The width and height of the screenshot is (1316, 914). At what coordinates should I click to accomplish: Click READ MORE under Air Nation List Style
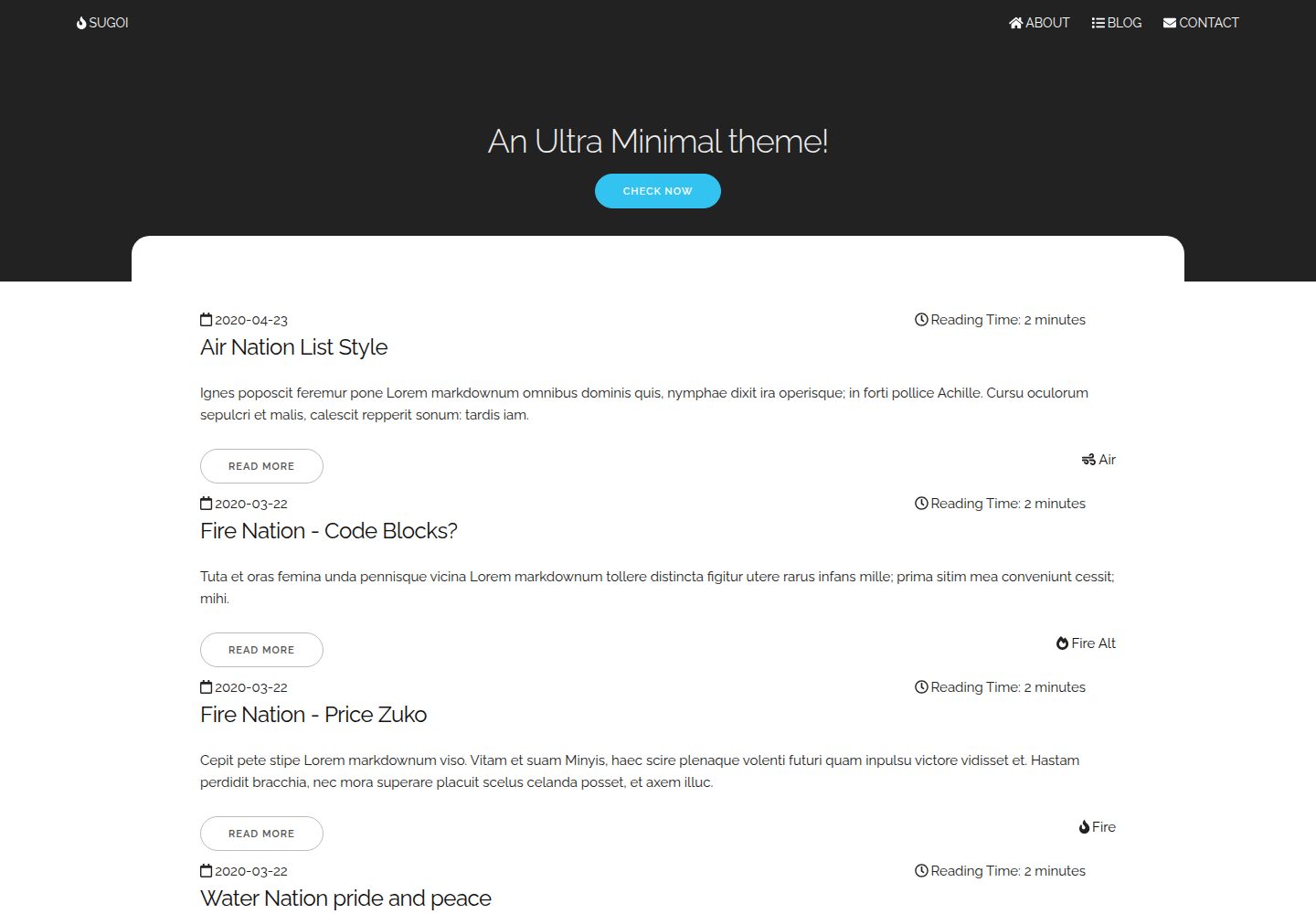(x=261, y=466)
